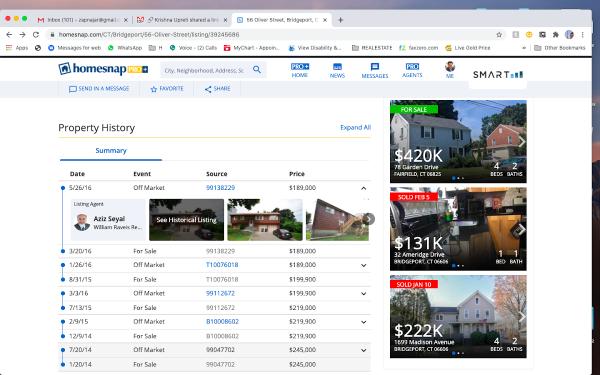This screenshot has width=600, height=375.
Task: Click the Homesnap Pro logo
Action: click(x=103, y=69)
